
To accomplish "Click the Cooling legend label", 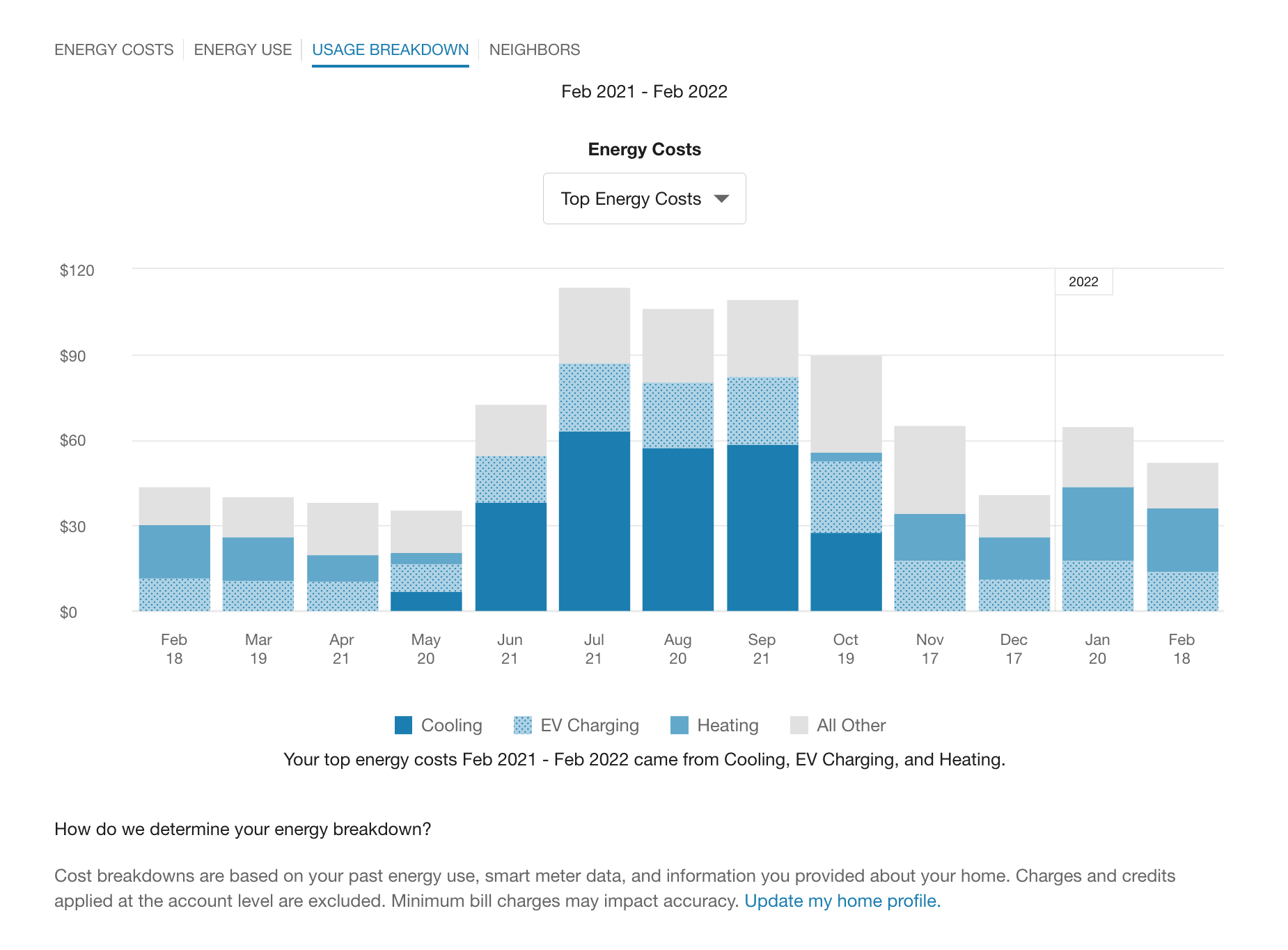I will [451, 725].
